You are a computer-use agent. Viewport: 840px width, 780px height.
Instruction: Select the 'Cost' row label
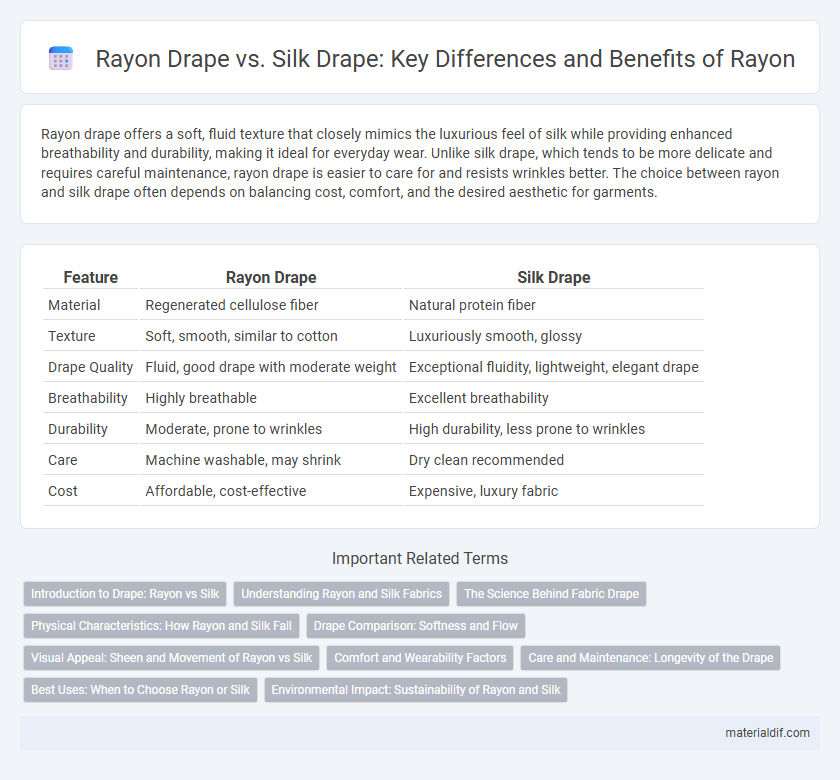click(63, 491)
